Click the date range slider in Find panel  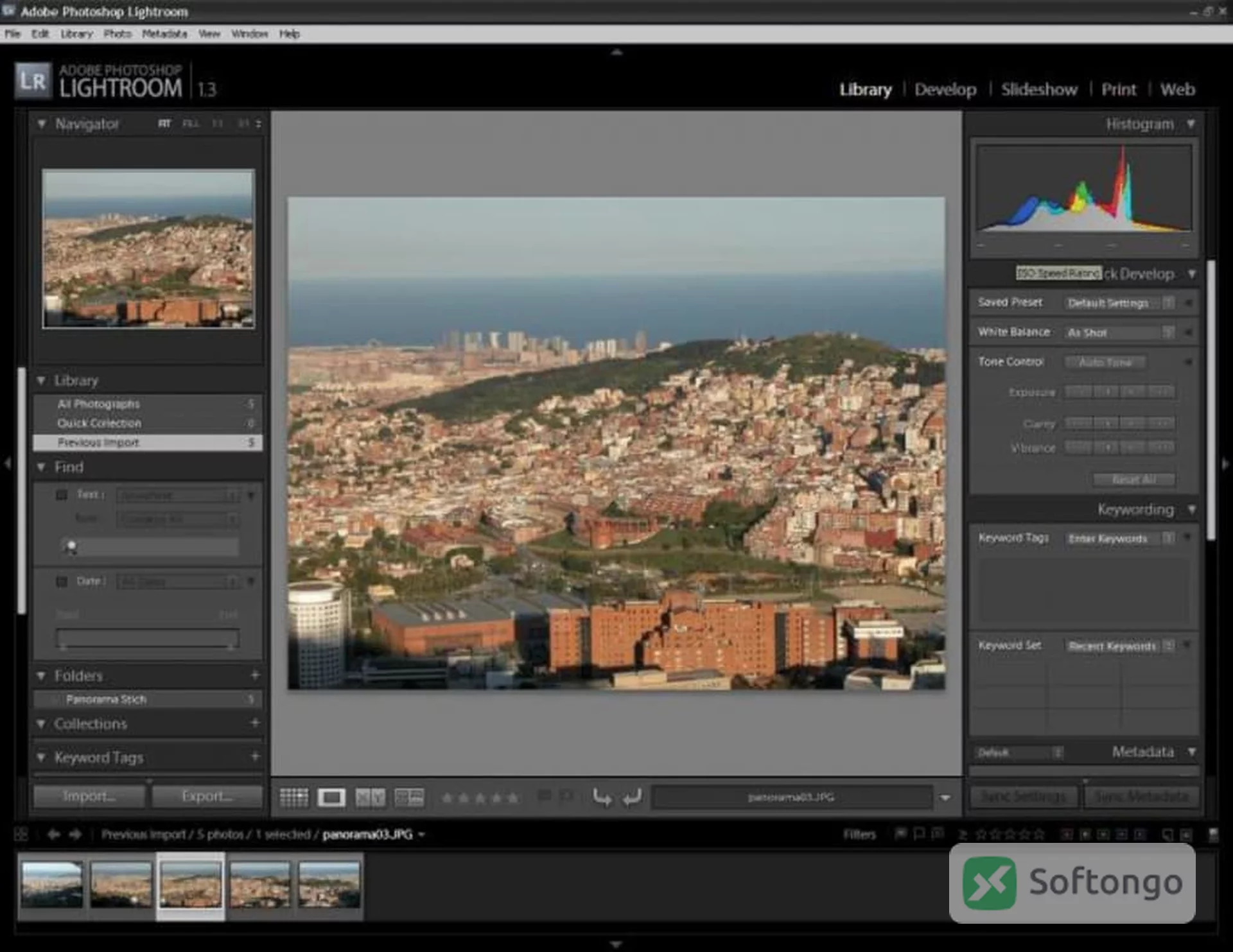tap(148, 638)
